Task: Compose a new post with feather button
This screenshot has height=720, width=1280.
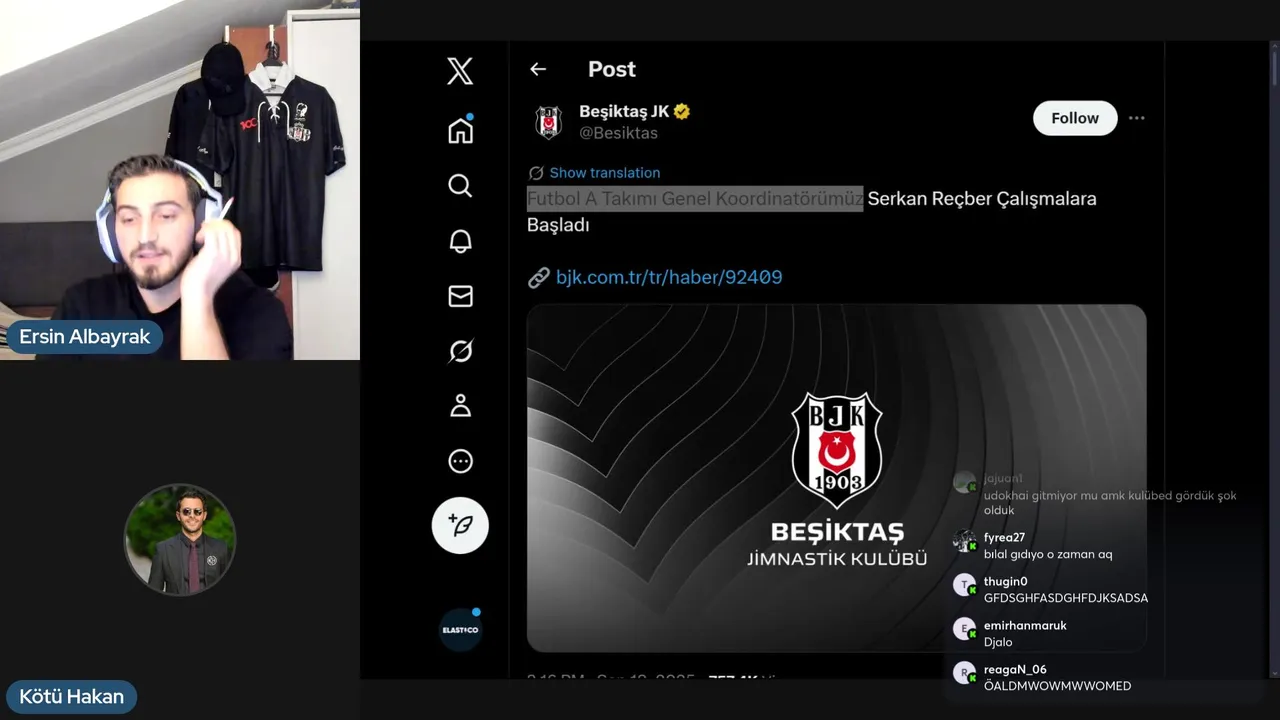Action: pos(460,525)
